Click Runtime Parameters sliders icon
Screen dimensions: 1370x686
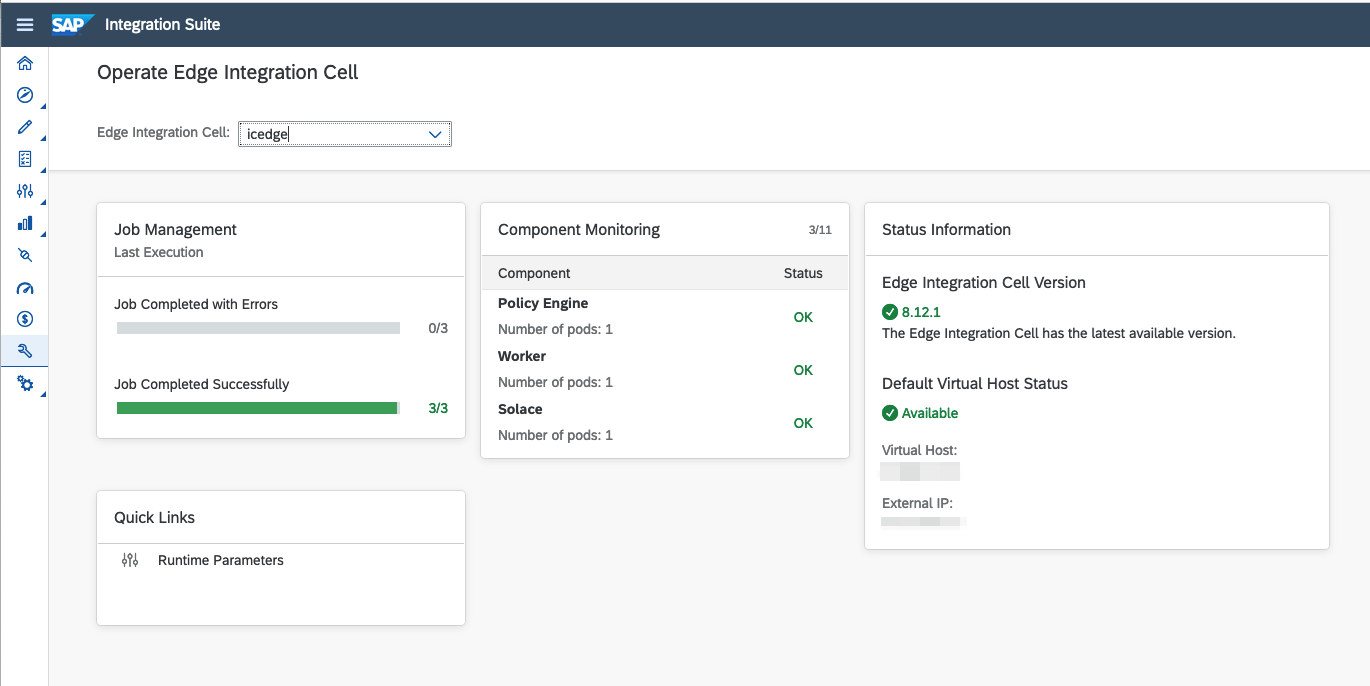[129, 560]
